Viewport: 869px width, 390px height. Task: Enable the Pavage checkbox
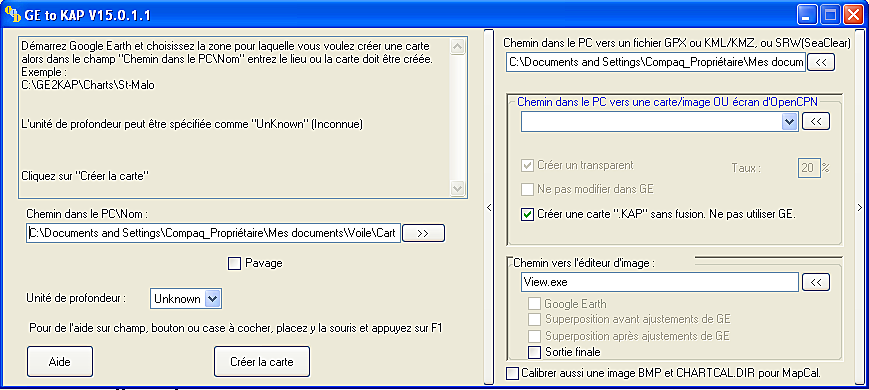tap(234, 264)
